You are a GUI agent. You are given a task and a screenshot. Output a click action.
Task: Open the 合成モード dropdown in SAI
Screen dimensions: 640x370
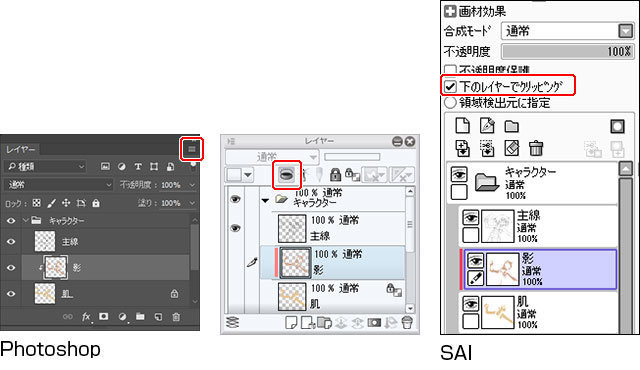pyautogui.click(x=568, y=31)
